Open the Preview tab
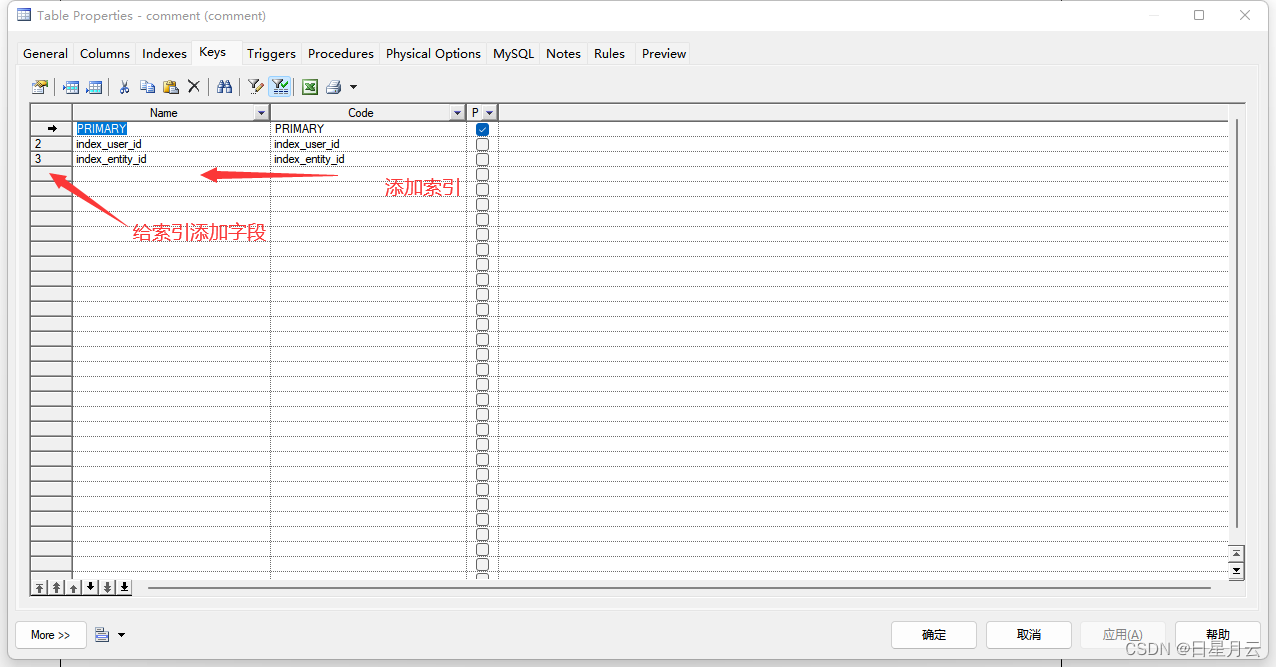Viewport: 1276px width, 667px height. [664, 54]
